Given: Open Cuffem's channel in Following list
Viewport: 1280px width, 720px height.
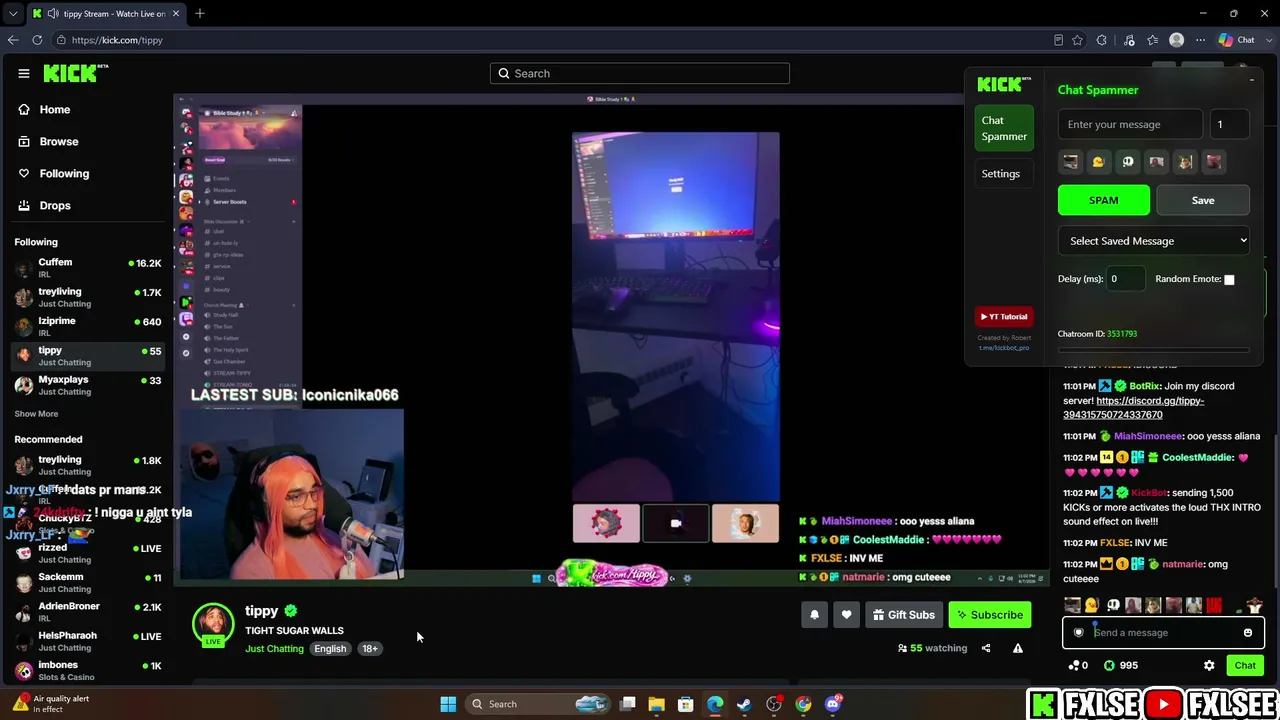Looking at the screenshot, I should tap(87, 268).
